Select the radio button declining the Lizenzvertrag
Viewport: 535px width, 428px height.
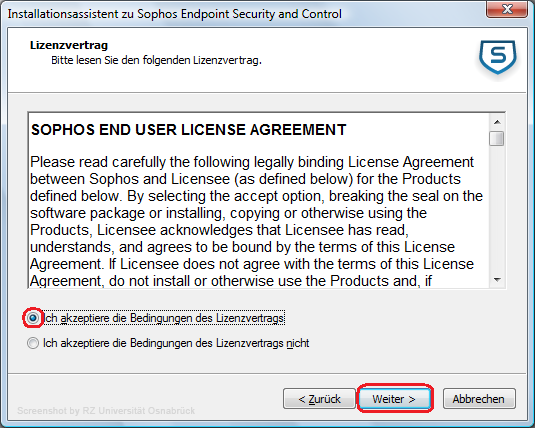click(33, 343)
